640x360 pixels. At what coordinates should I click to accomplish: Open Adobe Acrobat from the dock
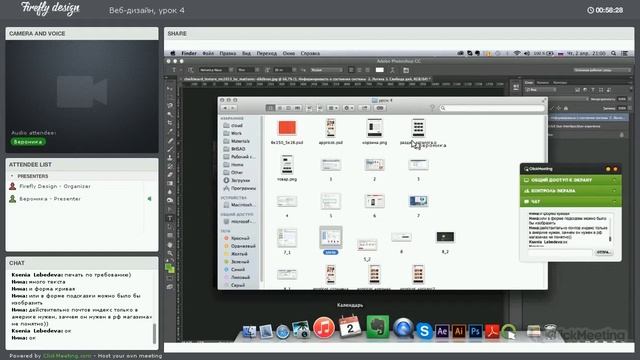point(492,331)
